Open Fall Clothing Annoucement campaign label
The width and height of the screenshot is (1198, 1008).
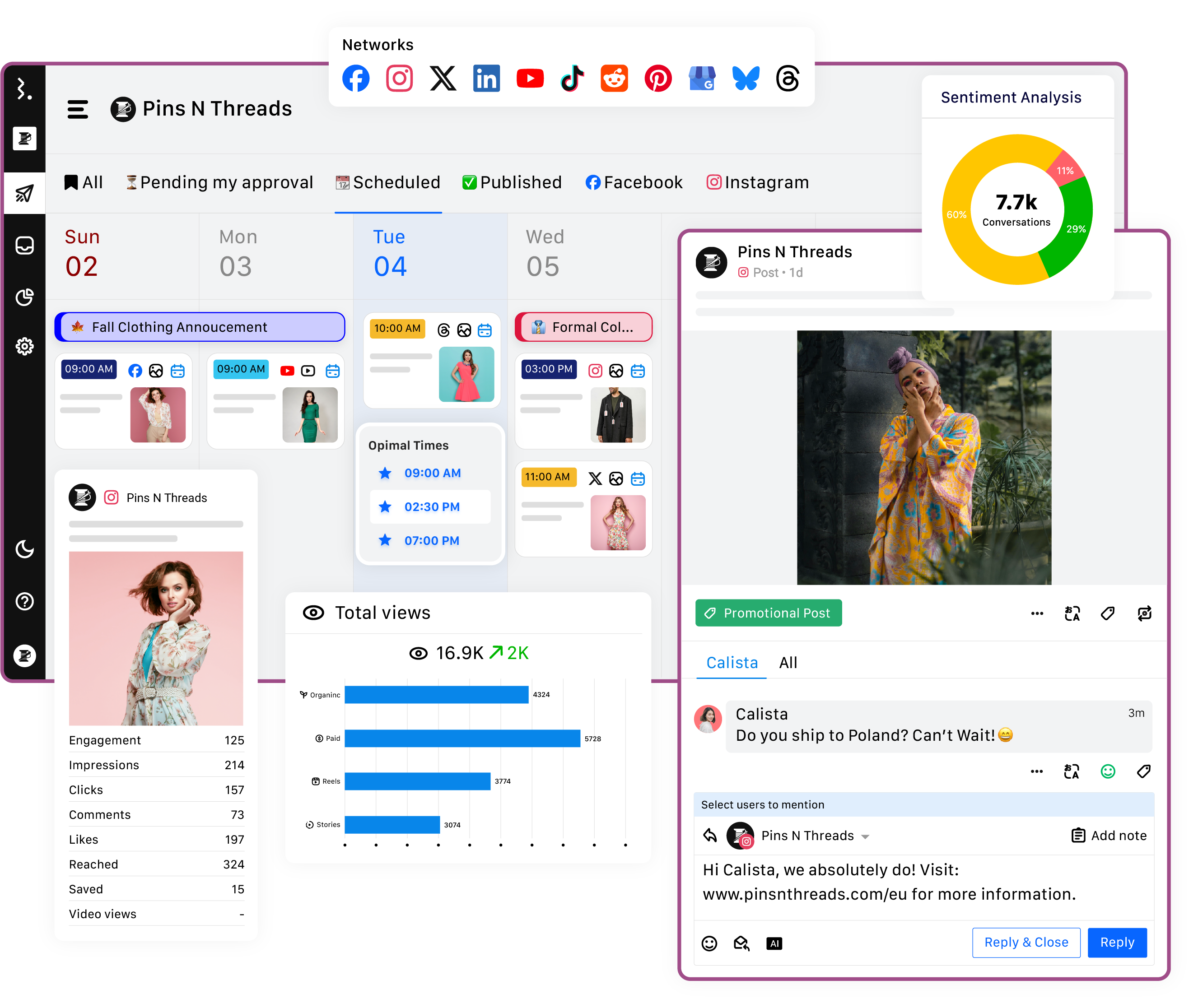200,327
